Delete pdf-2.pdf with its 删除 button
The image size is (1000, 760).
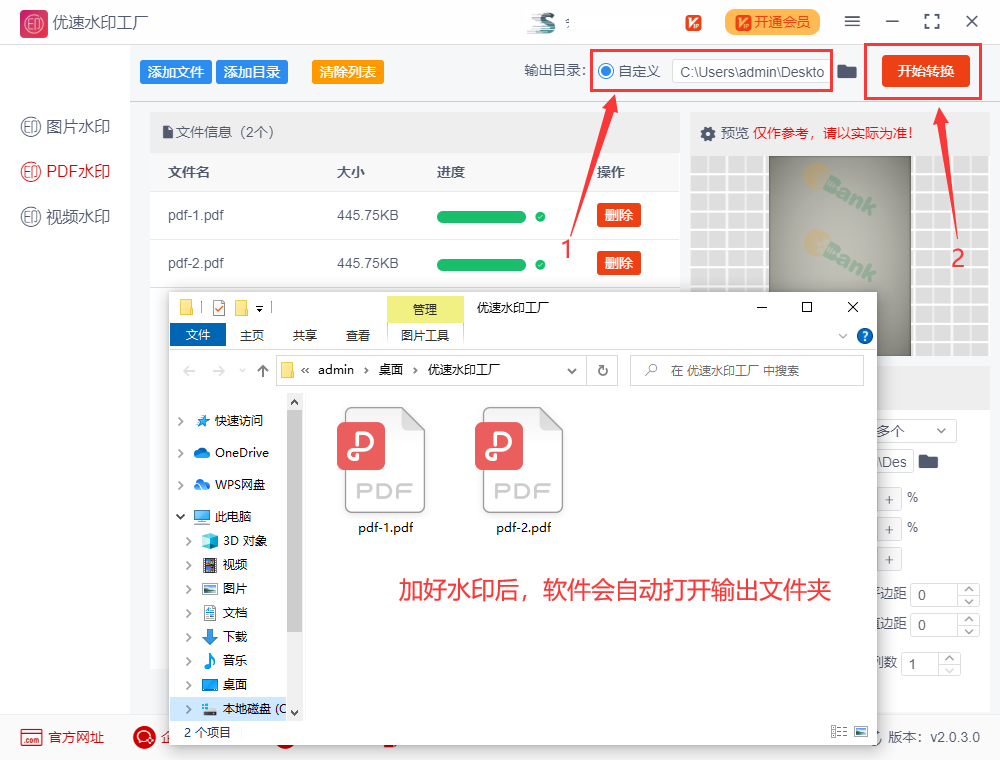coord(619,263)
